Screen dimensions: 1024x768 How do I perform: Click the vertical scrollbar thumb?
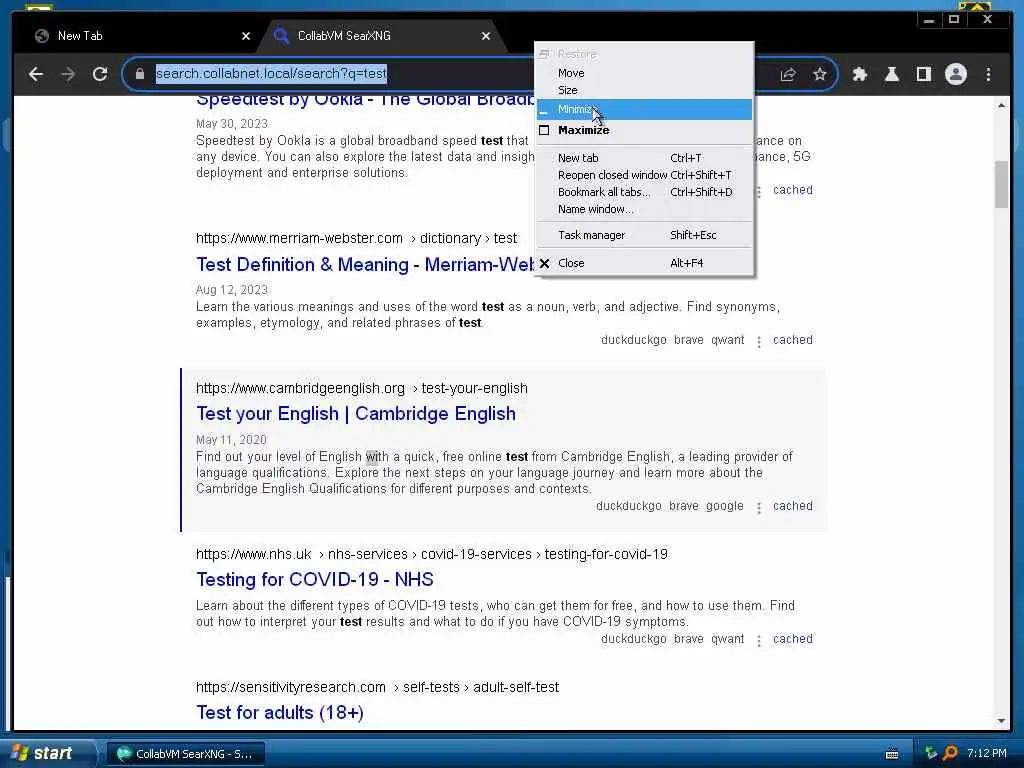click(1002, 184)
